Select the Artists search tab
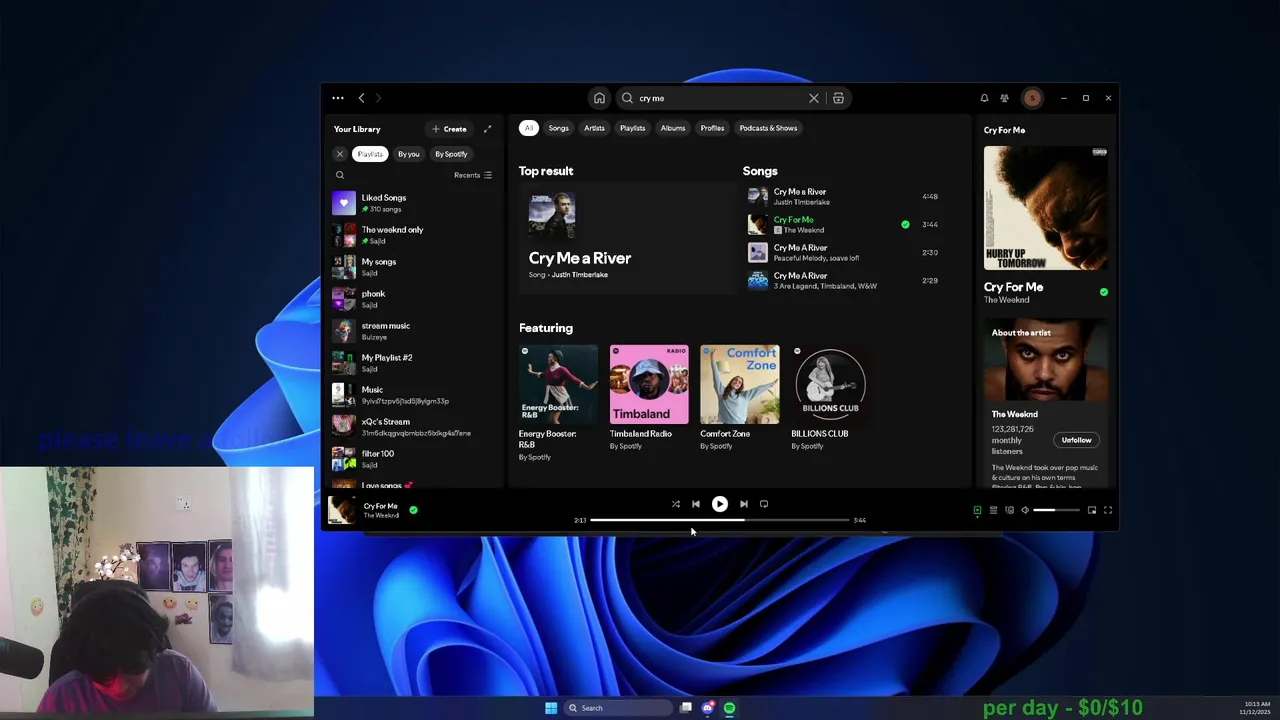Screen dimensions: 1280x720 coord(594,128)
